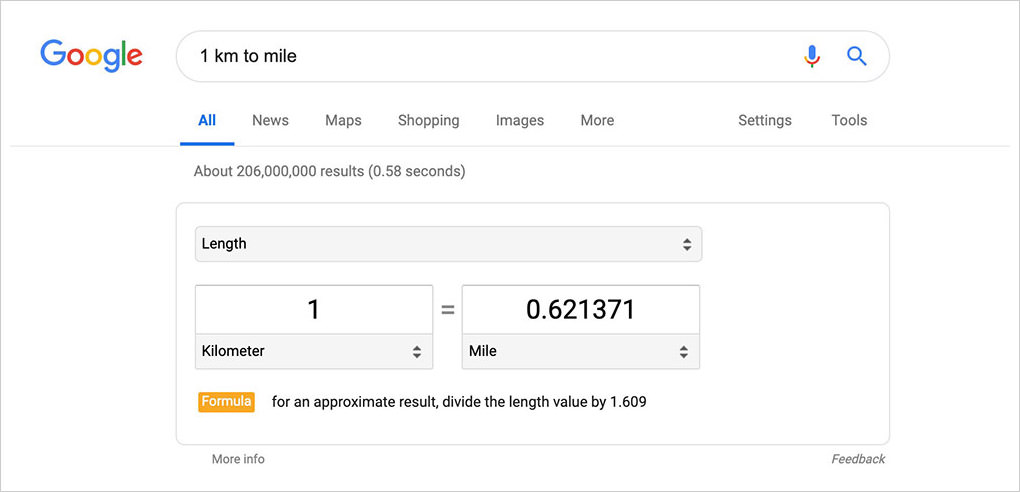
Task: Switch to the News tab
Action: point(270,120)
